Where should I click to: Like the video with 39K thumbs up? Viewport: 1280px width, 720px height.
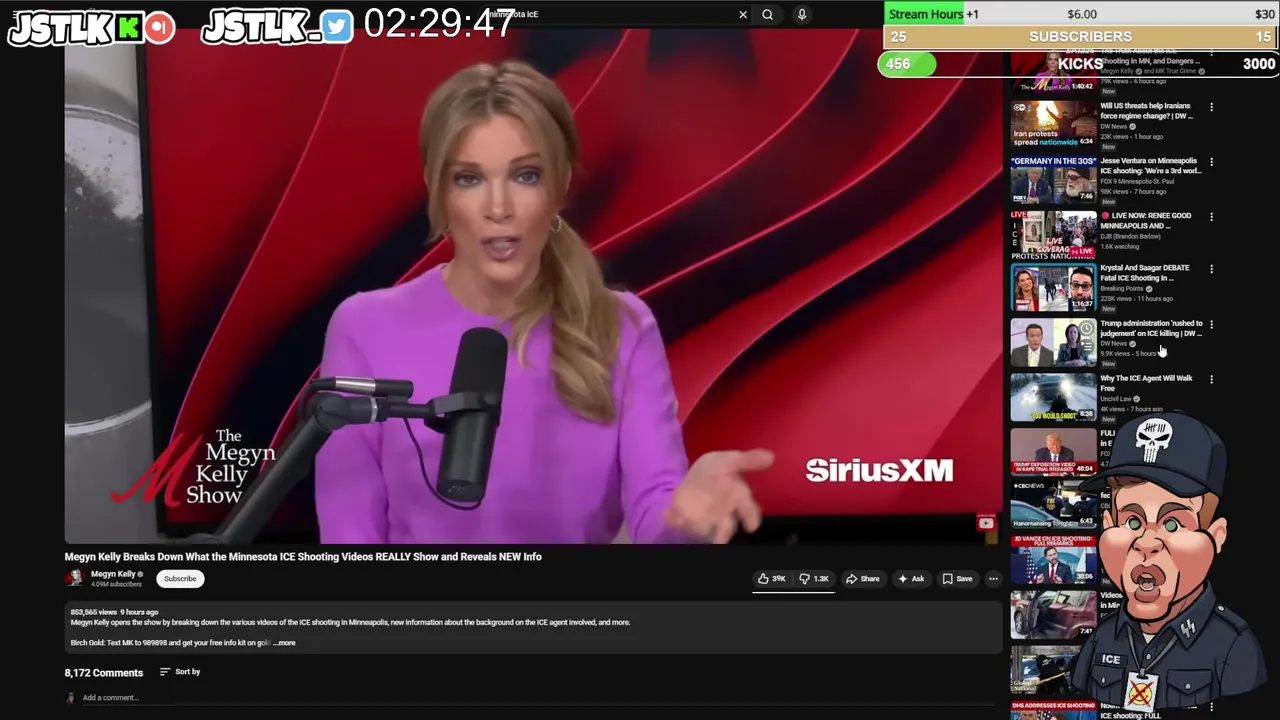772,578
